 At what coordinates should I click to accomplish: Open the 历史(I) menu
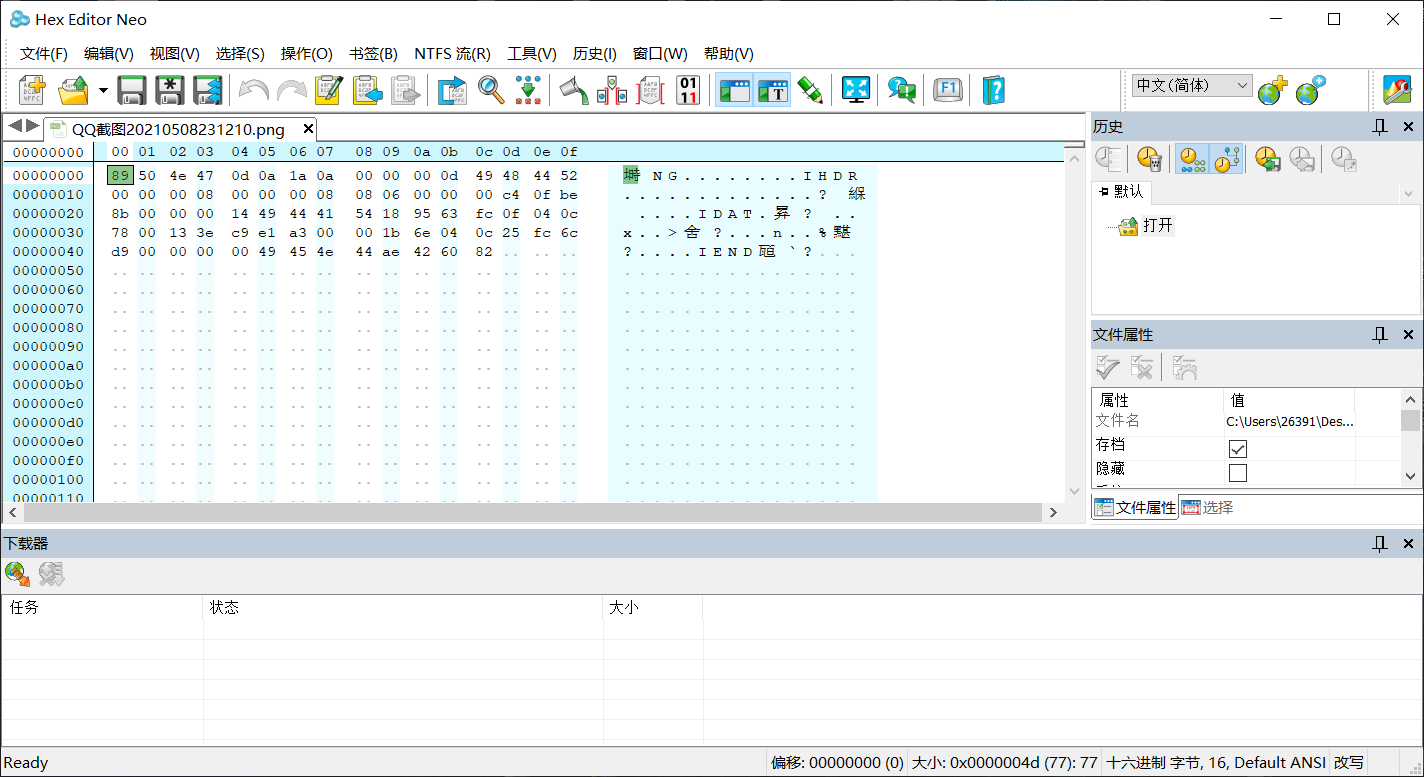pyautogui.click(x=595, y=54)
